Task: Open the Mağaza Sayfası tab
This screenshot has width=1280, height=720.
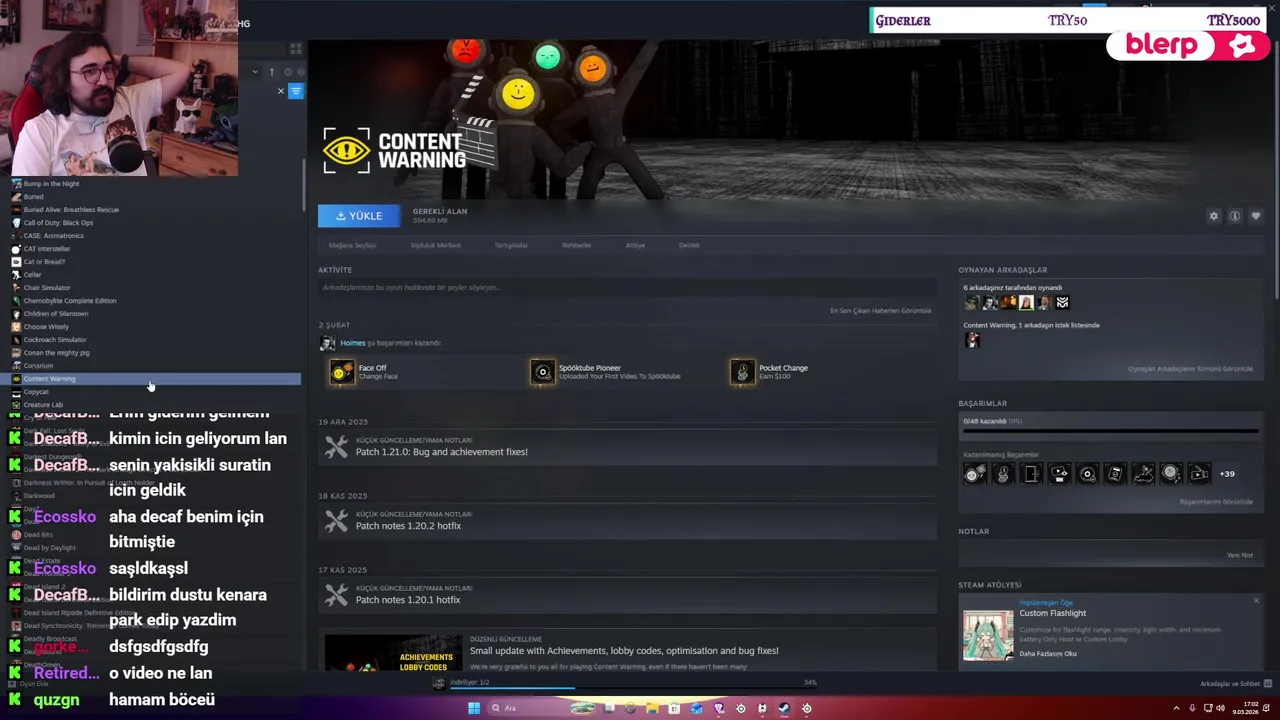Action: coord(352,245)
